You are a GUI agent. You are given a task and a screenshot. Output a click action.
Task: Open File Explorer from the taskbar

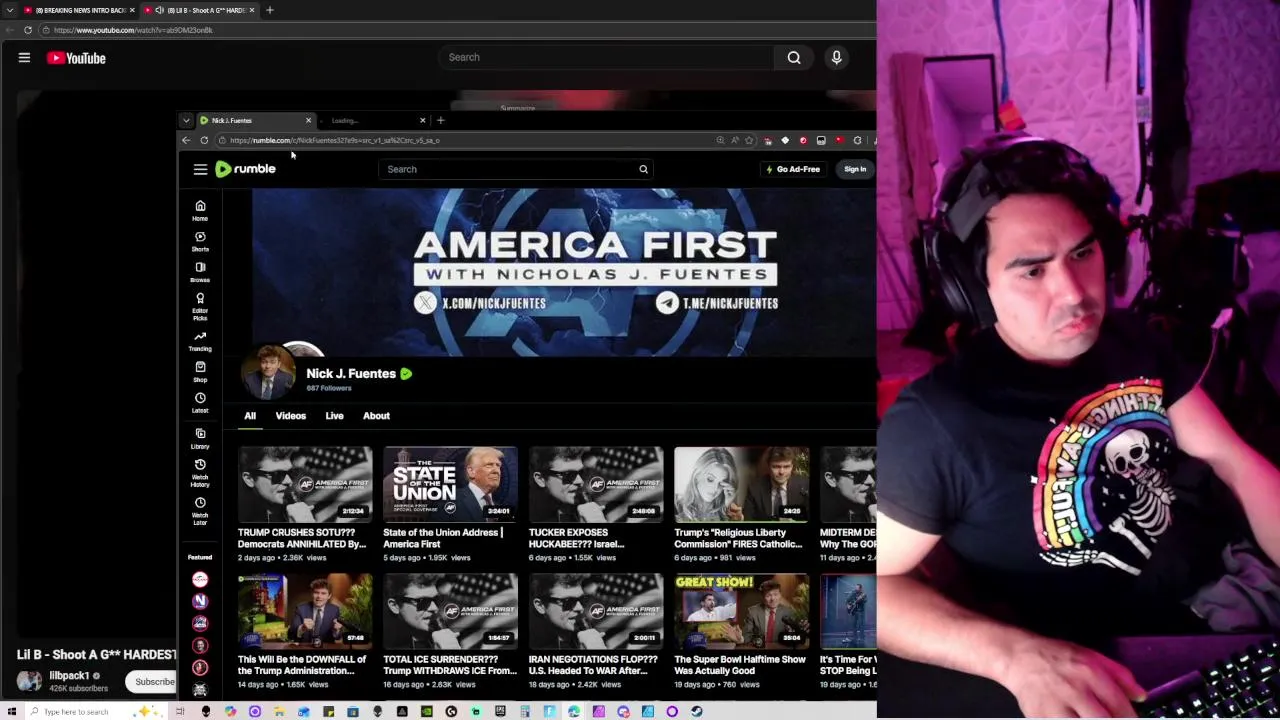click(279, 711)
